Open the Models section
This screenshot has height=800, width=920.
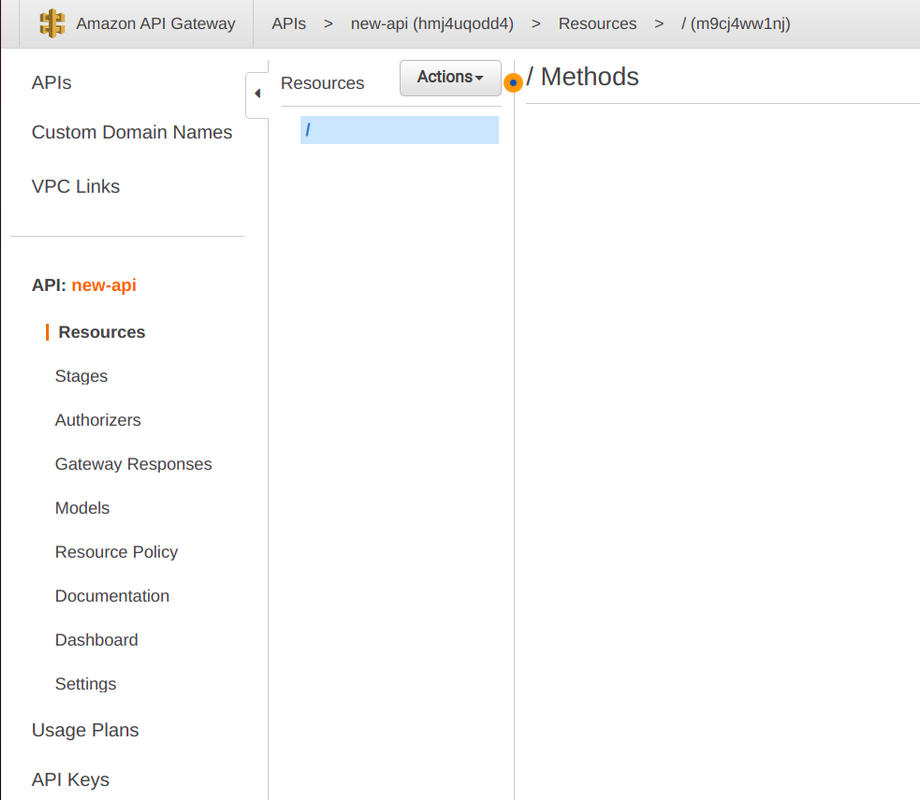82,508
